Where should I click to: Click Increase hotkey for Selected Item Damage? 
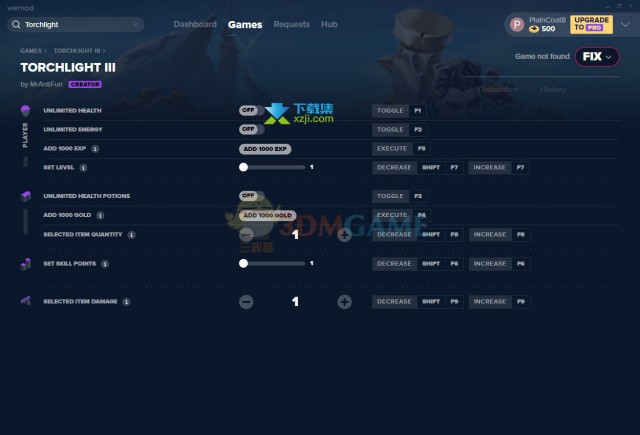pos(490,302)
